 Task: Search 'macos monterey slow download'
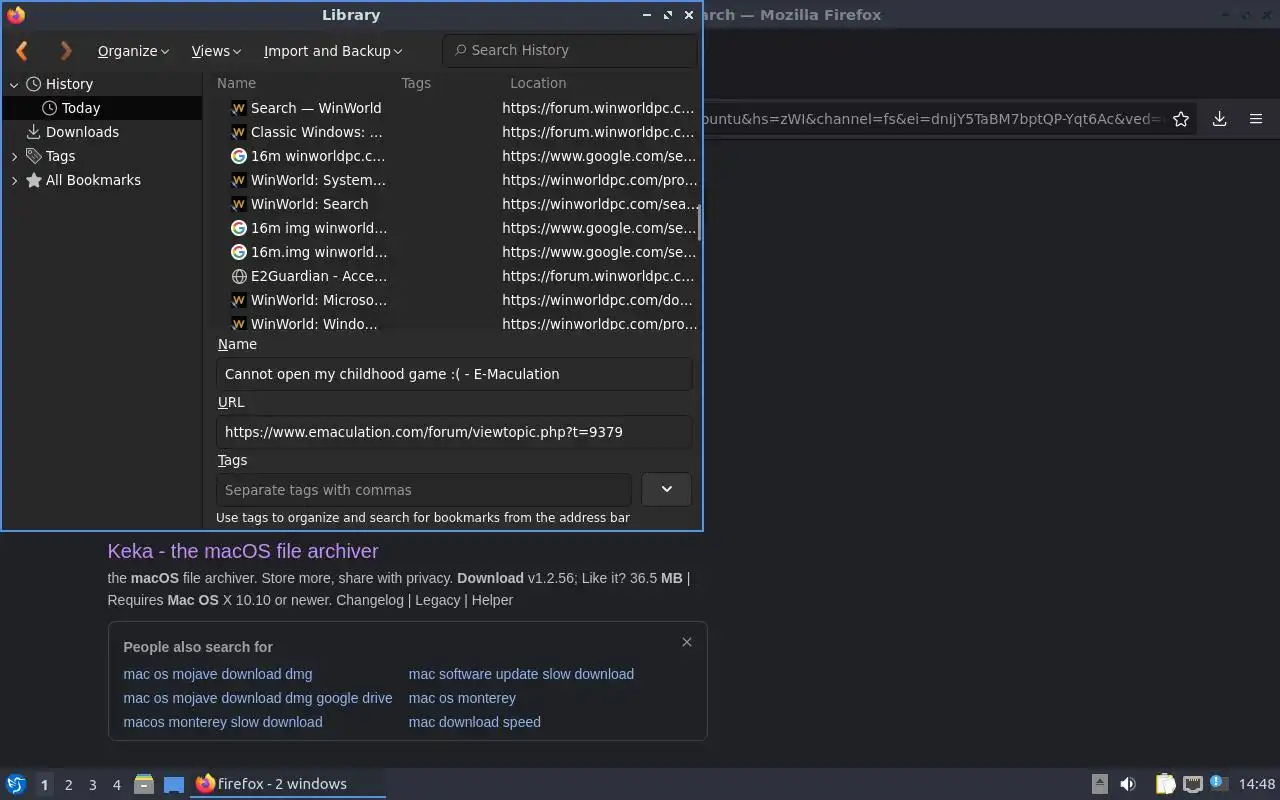pyautogui.click(x=223, y=722)
